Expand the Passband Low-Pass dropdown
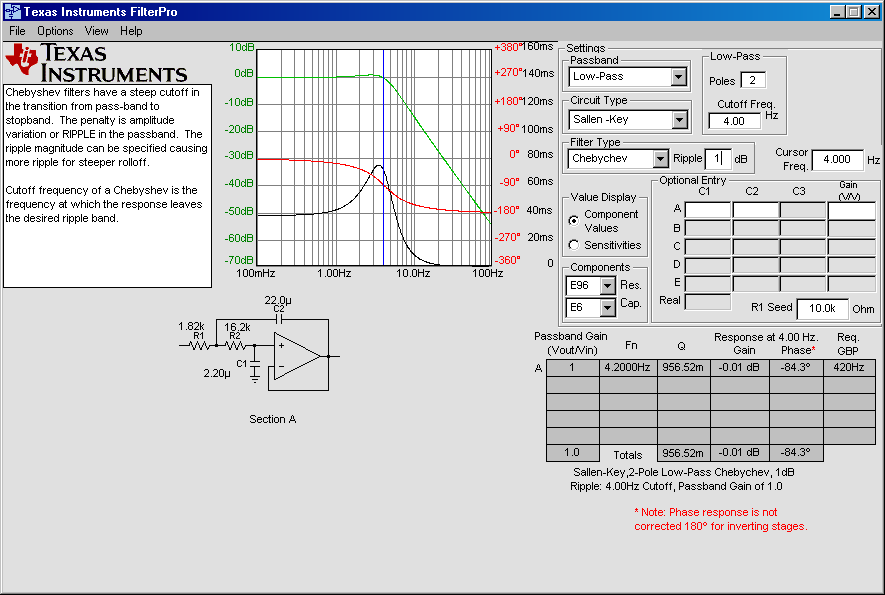 [679, 77]
